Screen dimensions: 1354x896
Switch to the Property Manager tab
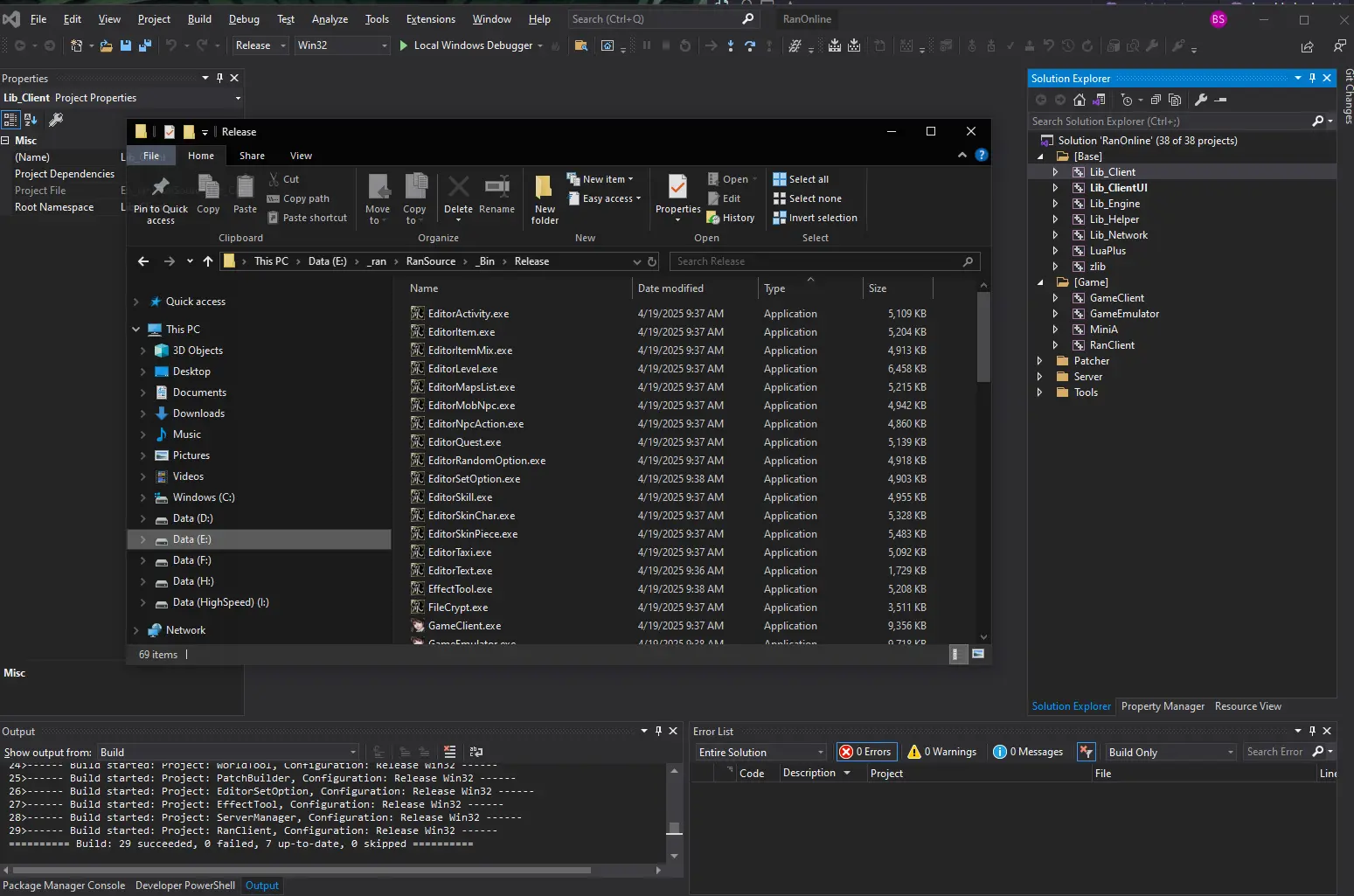point(1163,706)
